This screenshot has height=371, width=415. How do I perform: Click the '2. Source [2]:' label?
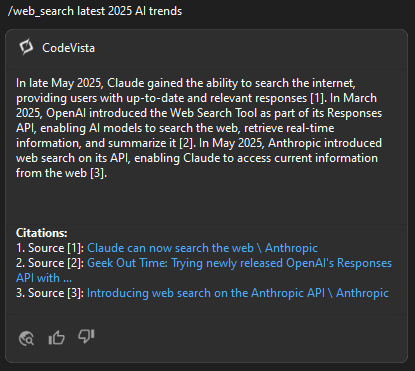[50, 263]
